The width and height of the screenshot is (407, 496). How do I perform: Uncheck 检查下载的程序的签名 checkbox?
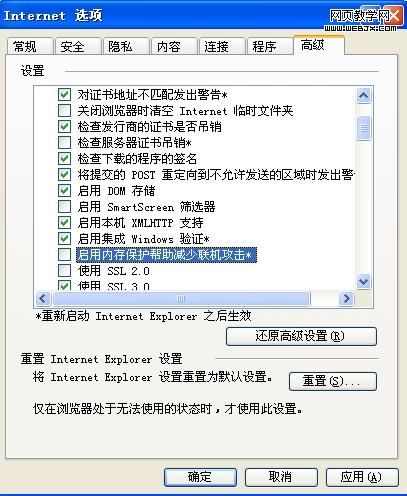[64, 158]
